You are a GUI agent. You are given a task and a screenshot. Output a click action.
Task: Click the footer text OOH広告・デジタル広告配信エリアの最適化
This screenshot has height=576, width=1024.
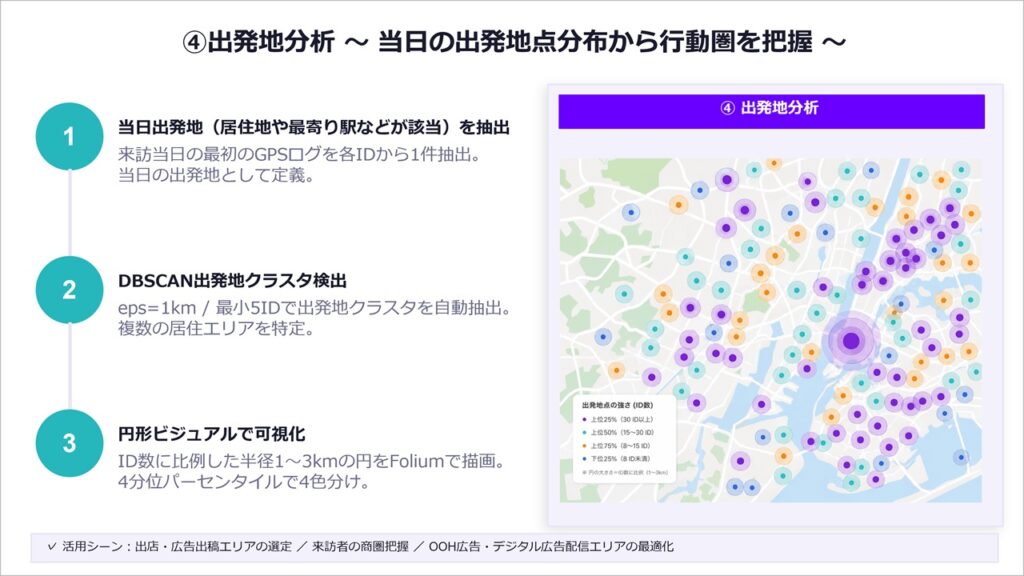(551, 547)
